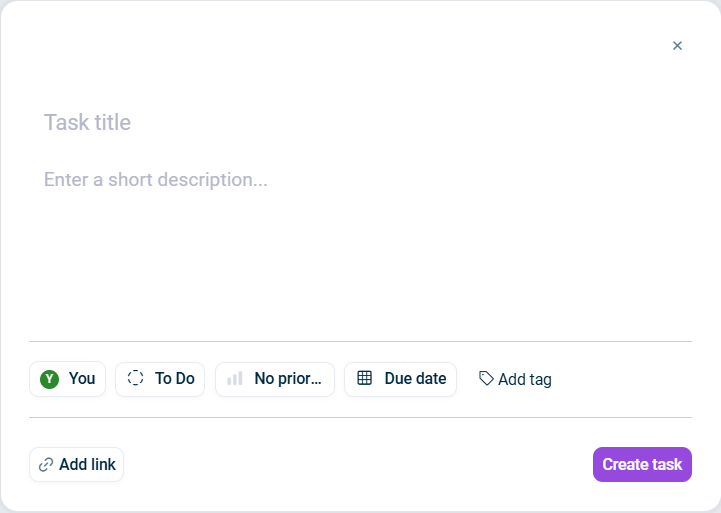The image size is (721, 513).
Task: Close the new task dialog
Action: click(677, 46)
